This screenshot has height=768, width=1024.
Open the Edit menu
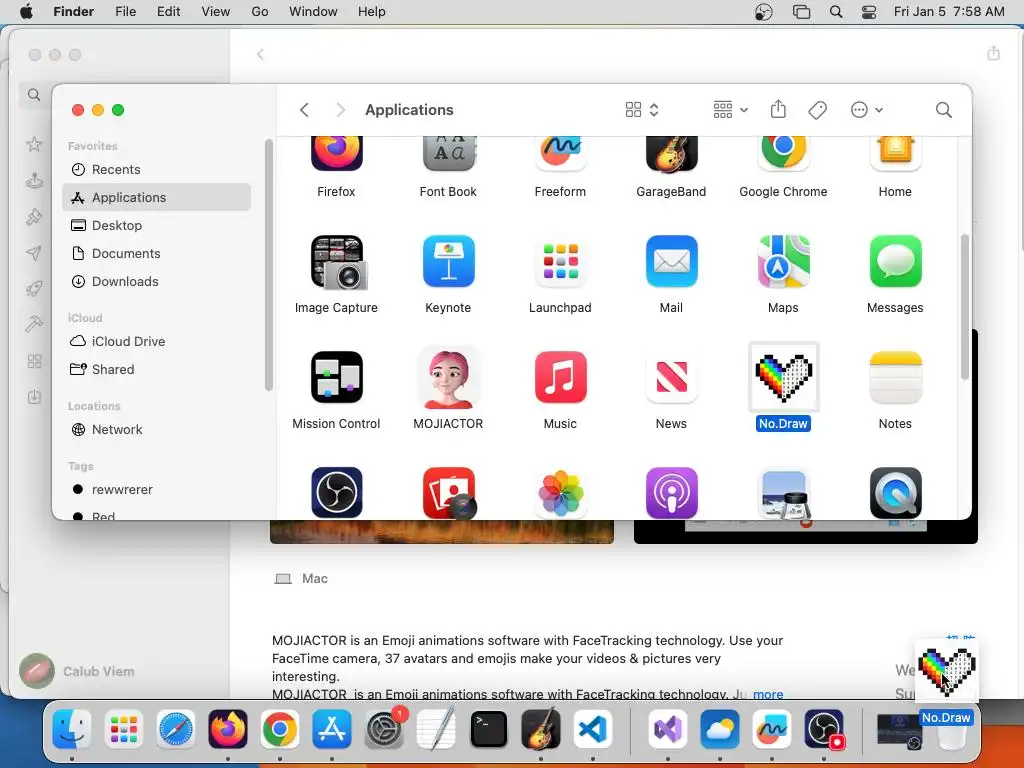(x=168, y=12)
